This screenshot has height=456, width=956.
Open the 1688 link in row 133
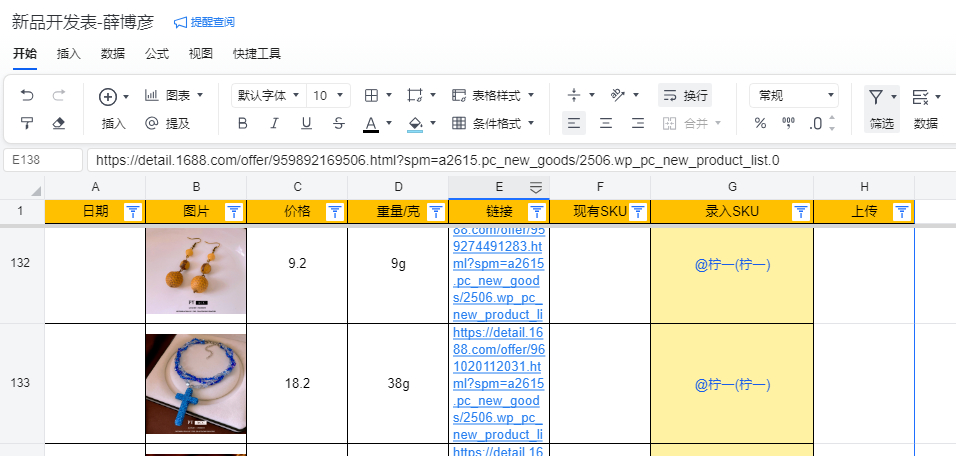tap(498, 383)
